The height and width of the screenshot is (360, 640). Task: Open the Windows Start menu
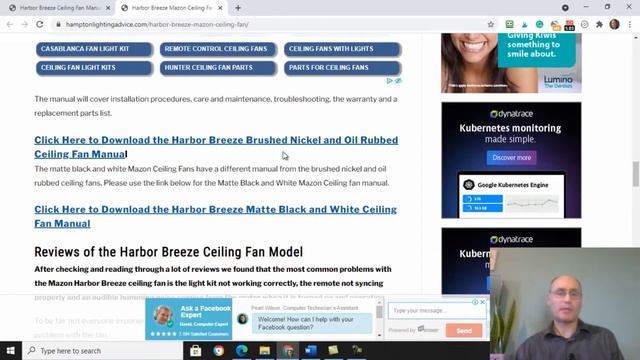pos(11,351)
